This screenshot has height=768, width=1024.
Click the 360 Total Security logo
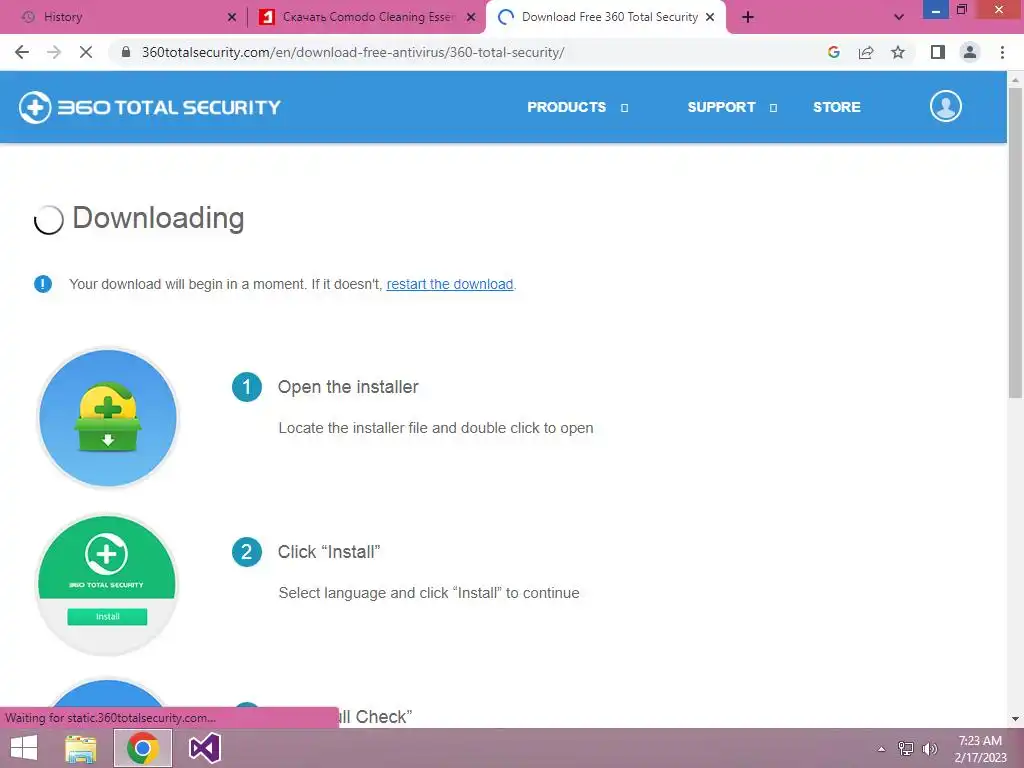[x=150, y=107]
